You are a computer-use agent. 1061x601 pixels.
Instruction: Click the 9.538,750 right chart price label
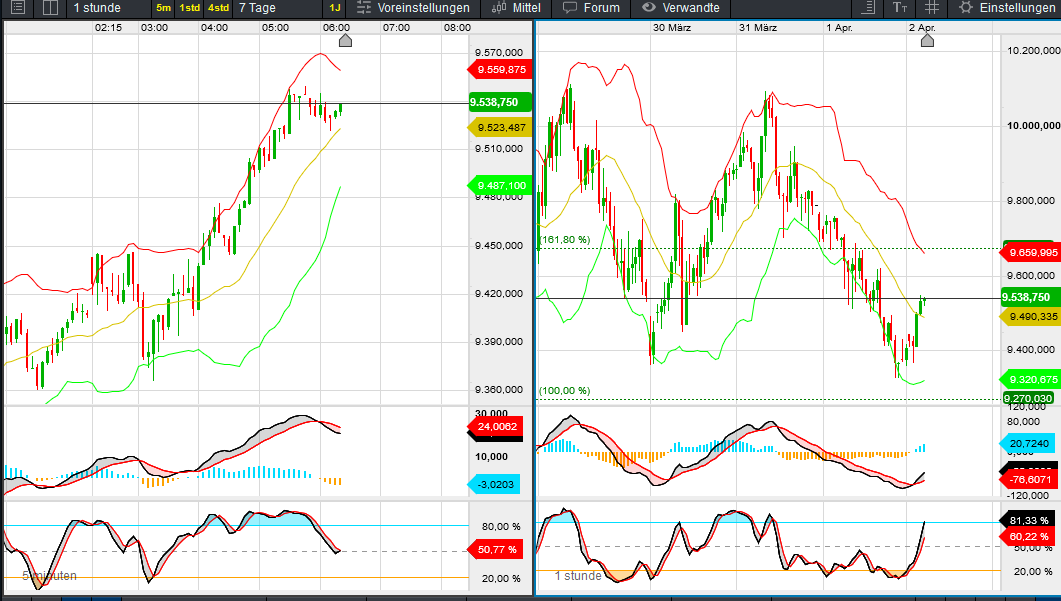1031,297
